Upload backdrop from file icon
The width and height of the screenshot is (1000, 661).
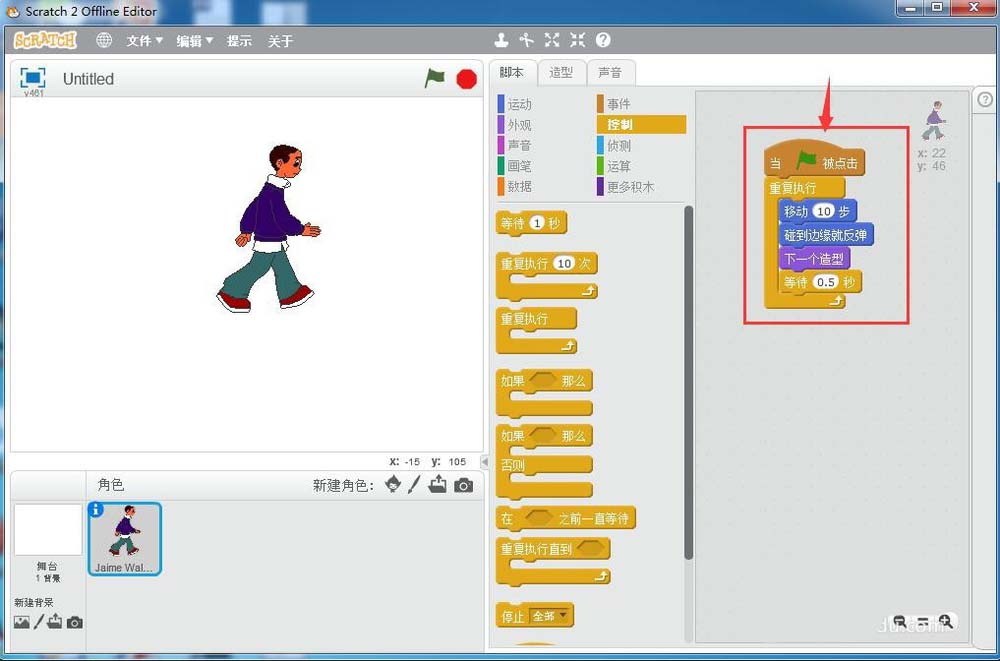pos(55,621)
